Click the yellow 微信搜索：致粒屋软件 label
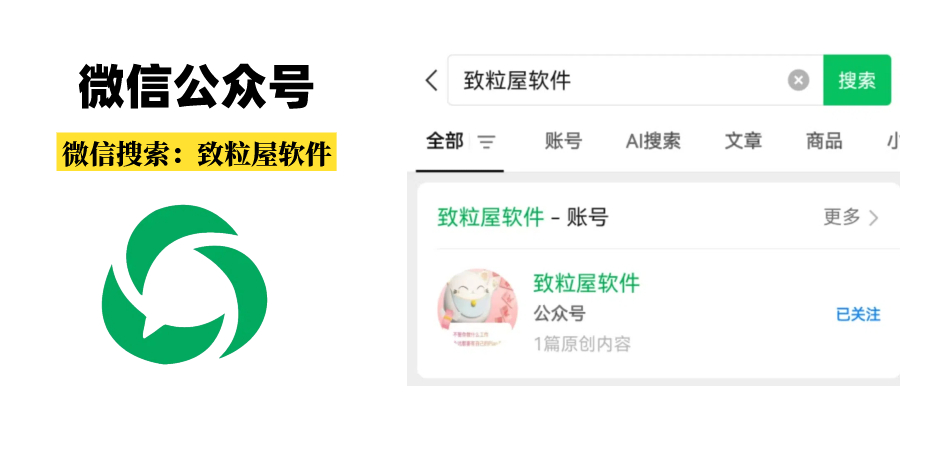The image size is (951, 450). click(x=197, y=152)
